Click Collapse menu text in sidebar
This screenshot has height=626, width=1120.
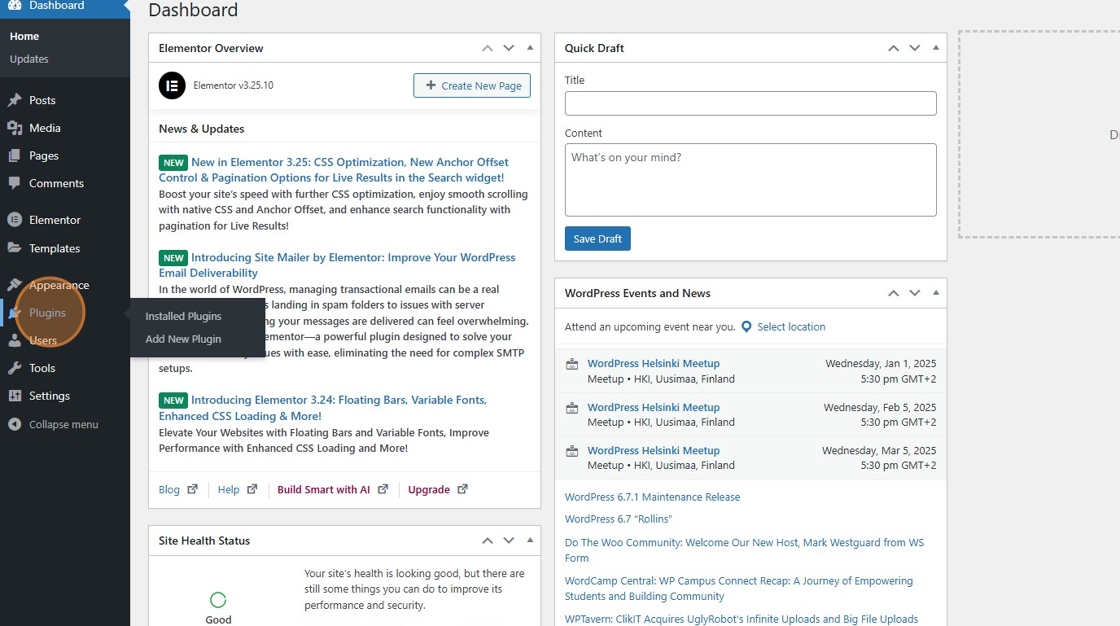[x=64, y=424]
